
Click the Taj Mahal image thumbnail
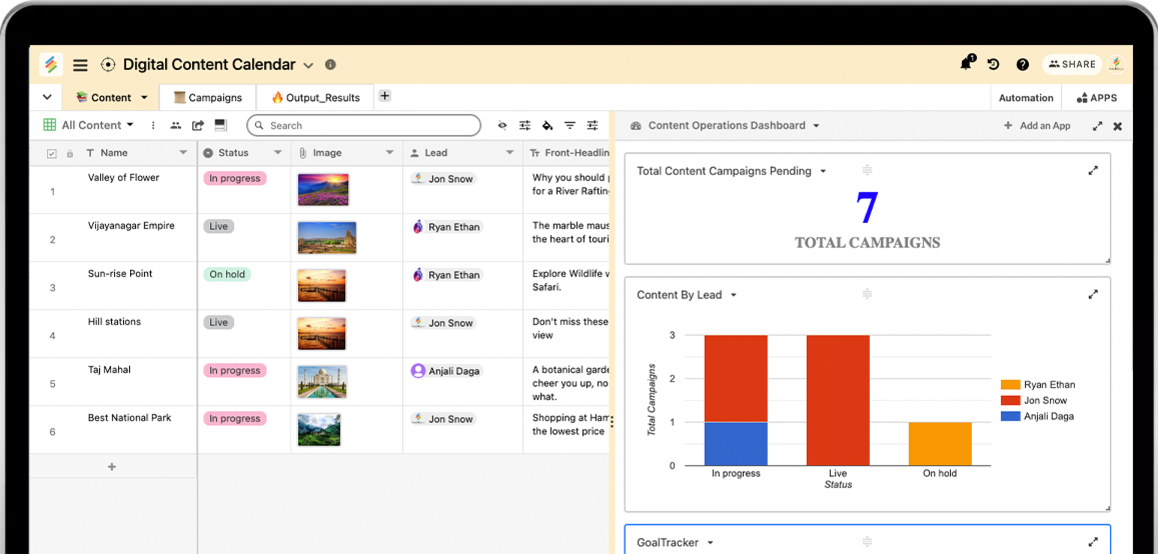click(x=322, y=382)
